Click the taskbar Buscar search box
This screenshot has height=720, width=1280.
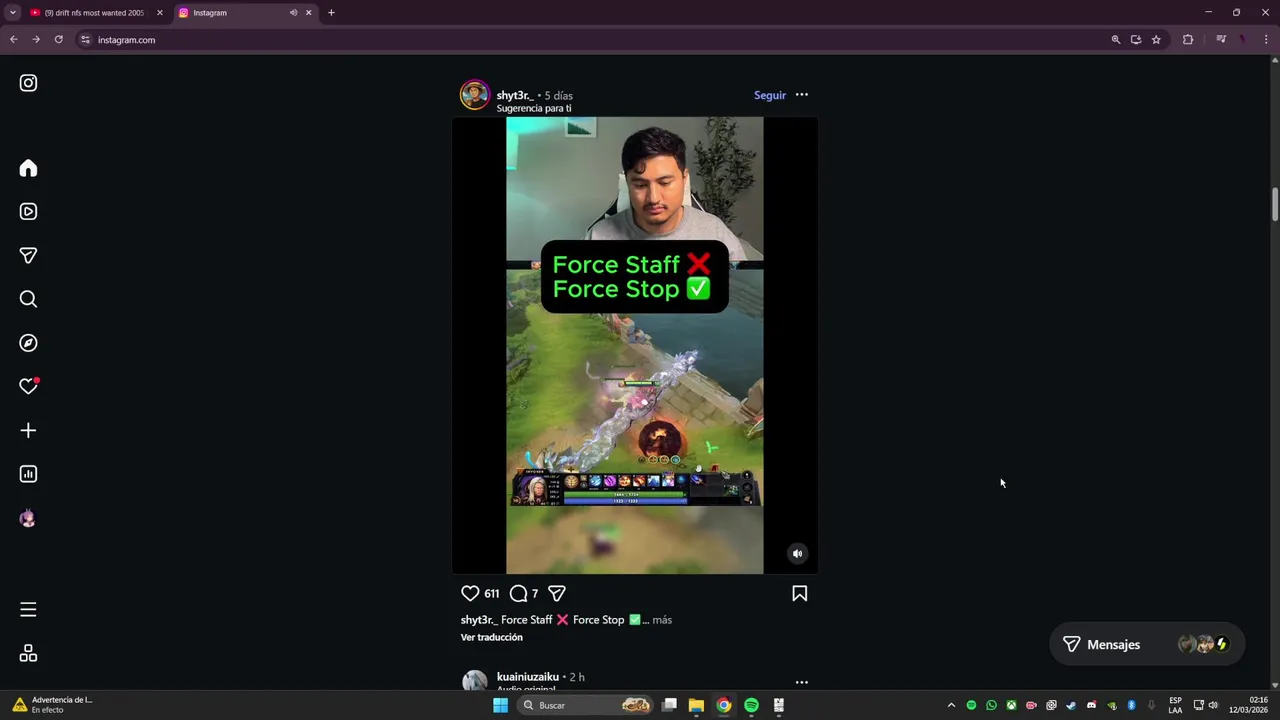587,705
